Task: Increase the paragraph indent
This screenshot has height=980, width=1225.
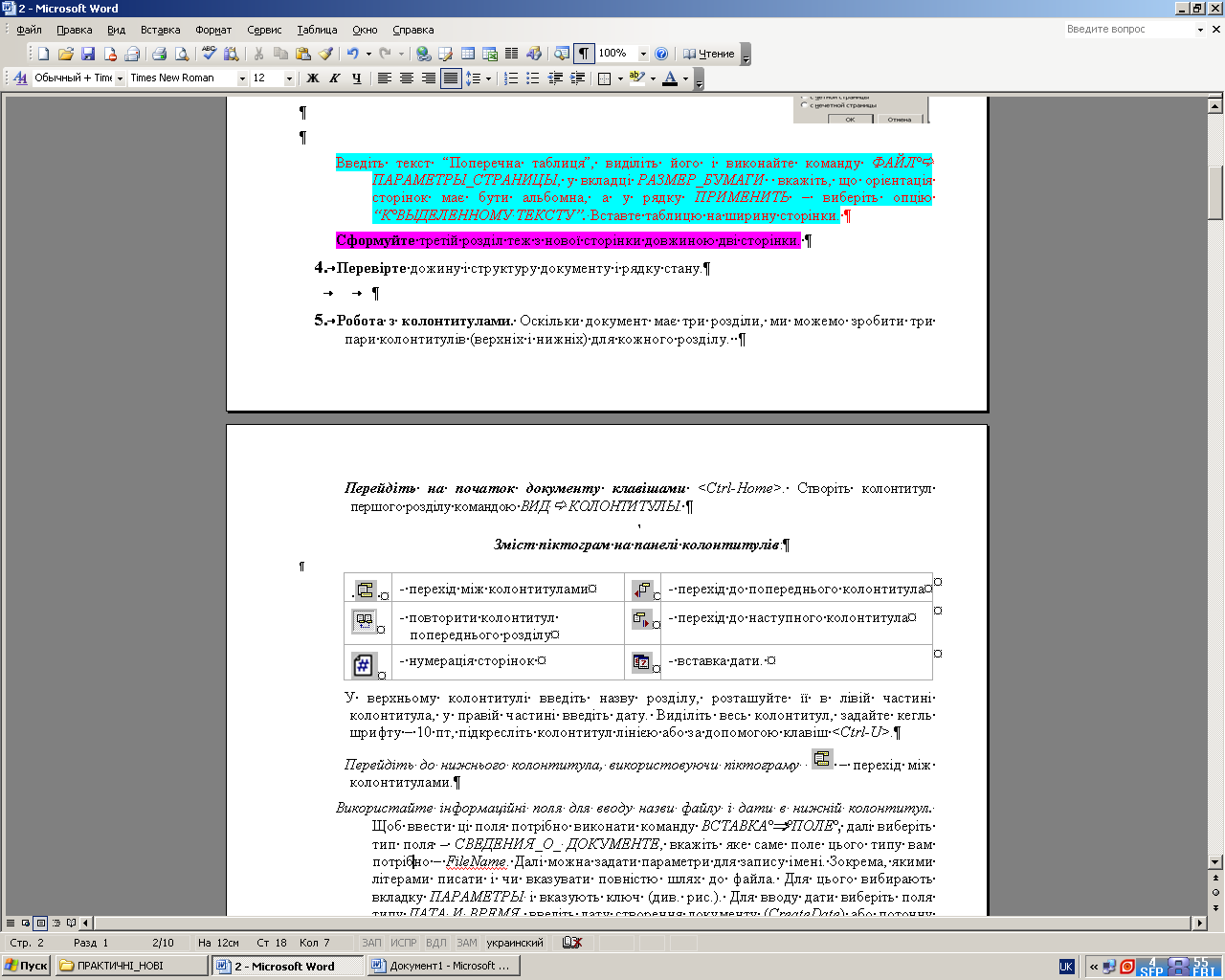Action: 577,78
